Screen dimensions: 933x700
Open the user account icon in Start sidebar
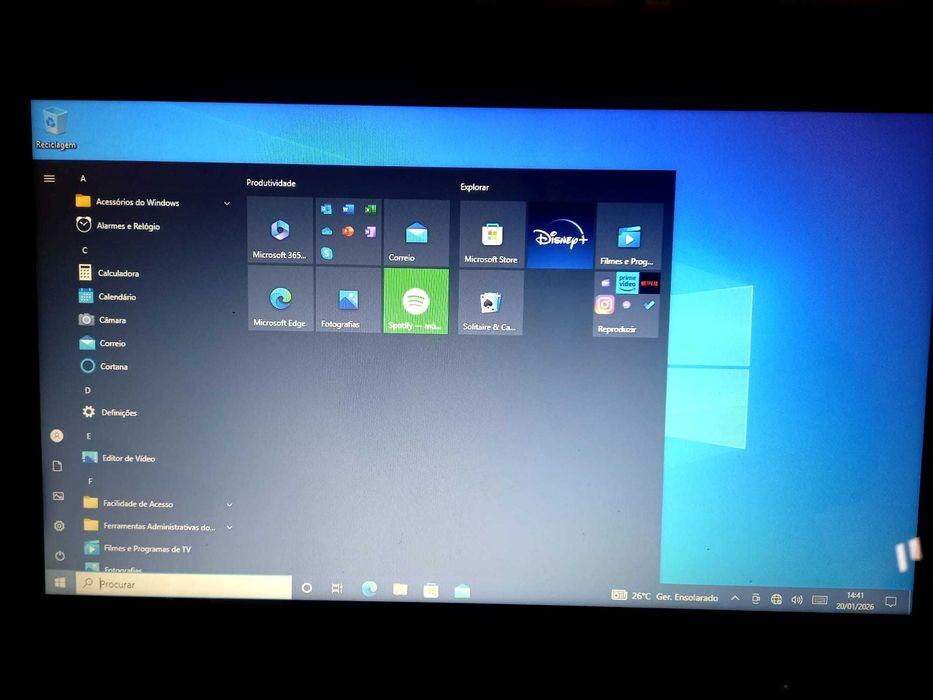coord(57,436)
